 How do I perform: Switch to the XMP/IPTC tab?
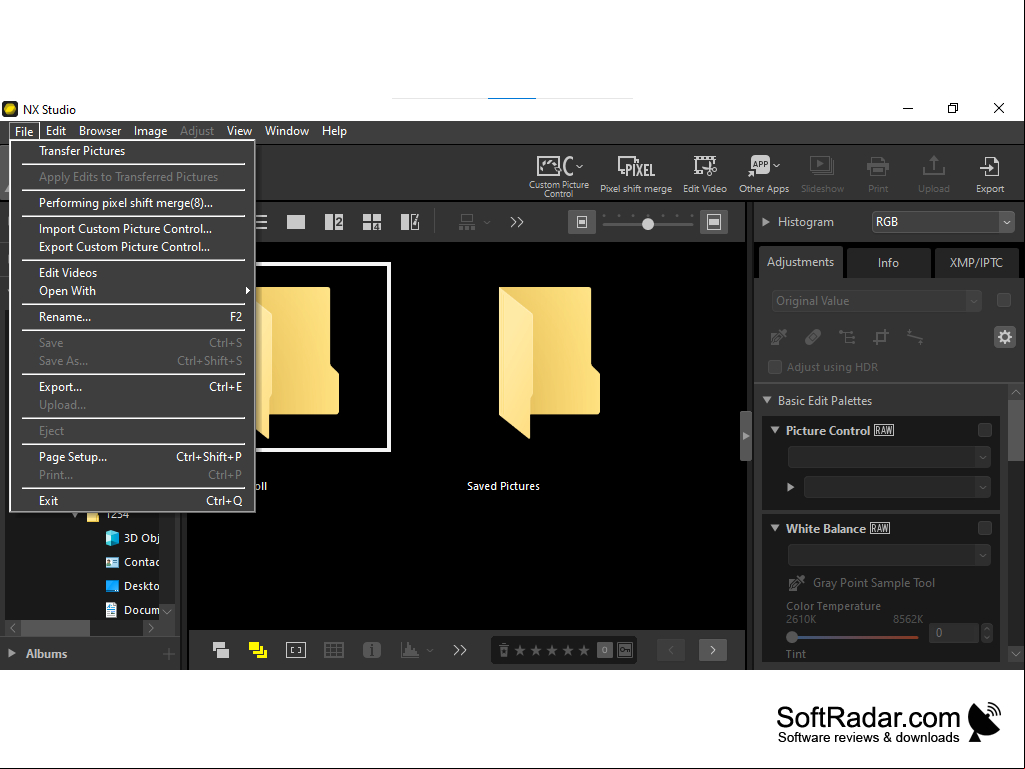[976, 263]
